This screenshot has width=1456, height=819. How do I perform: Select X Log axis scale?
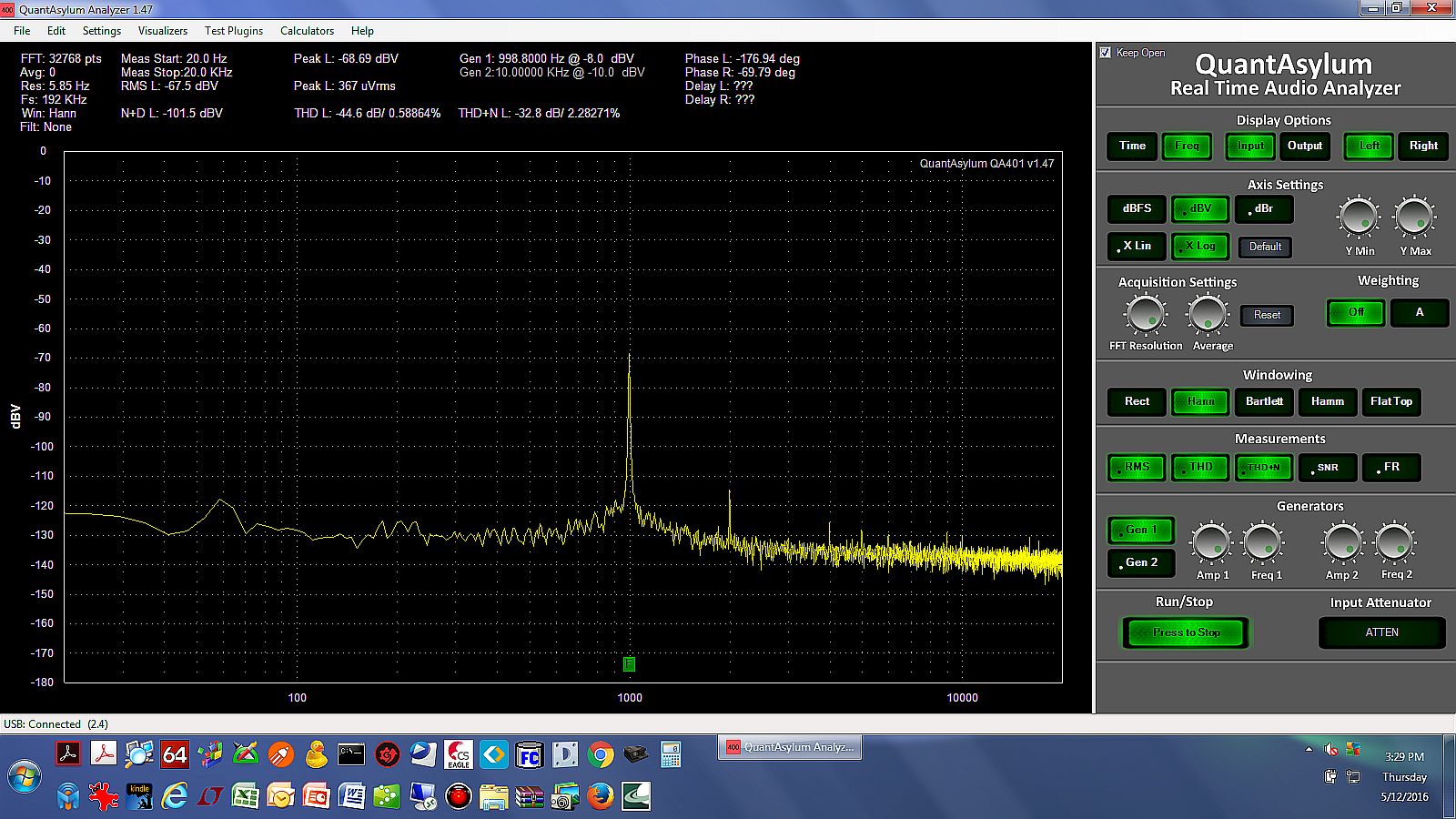tap(1200, 247)
